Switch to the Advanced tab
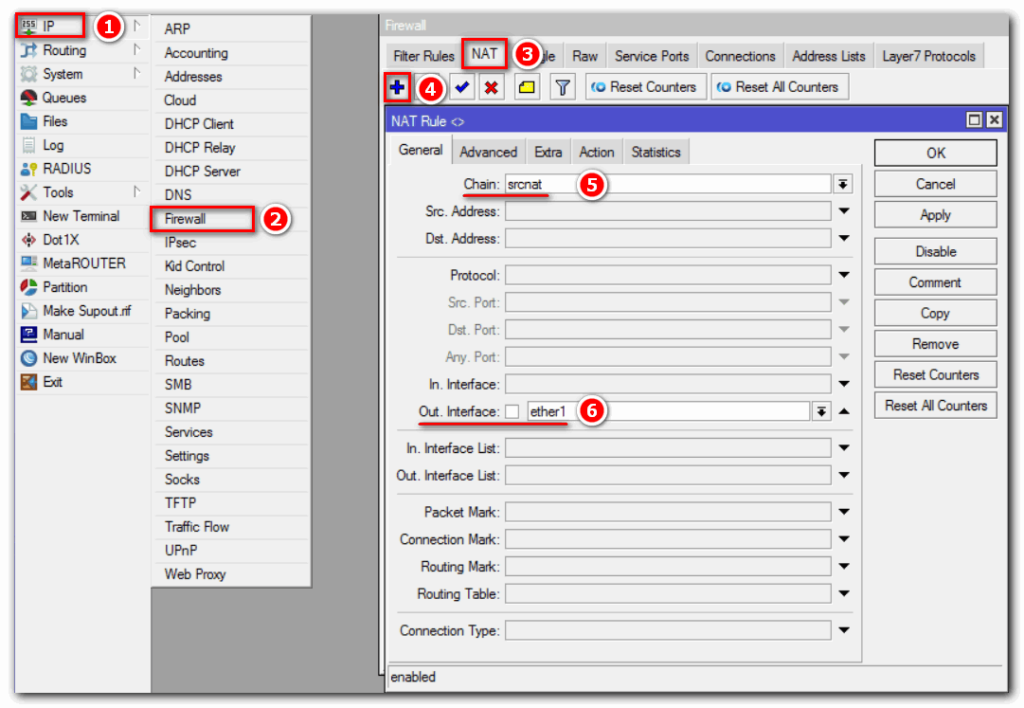The width and height of the screenshot is (1024, 708). pyautogui.click(x=488, y=152)
